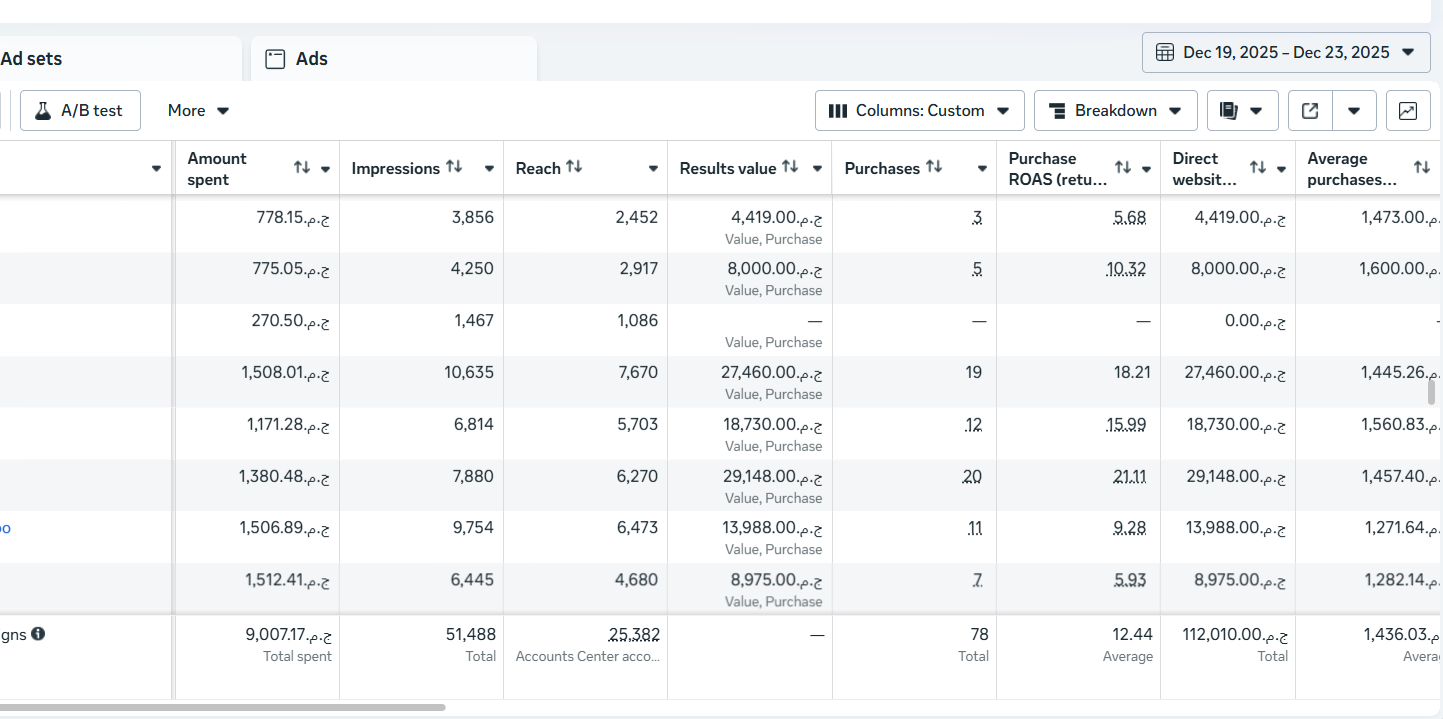Open the Columns: Custom dropdown

[918, 110]
